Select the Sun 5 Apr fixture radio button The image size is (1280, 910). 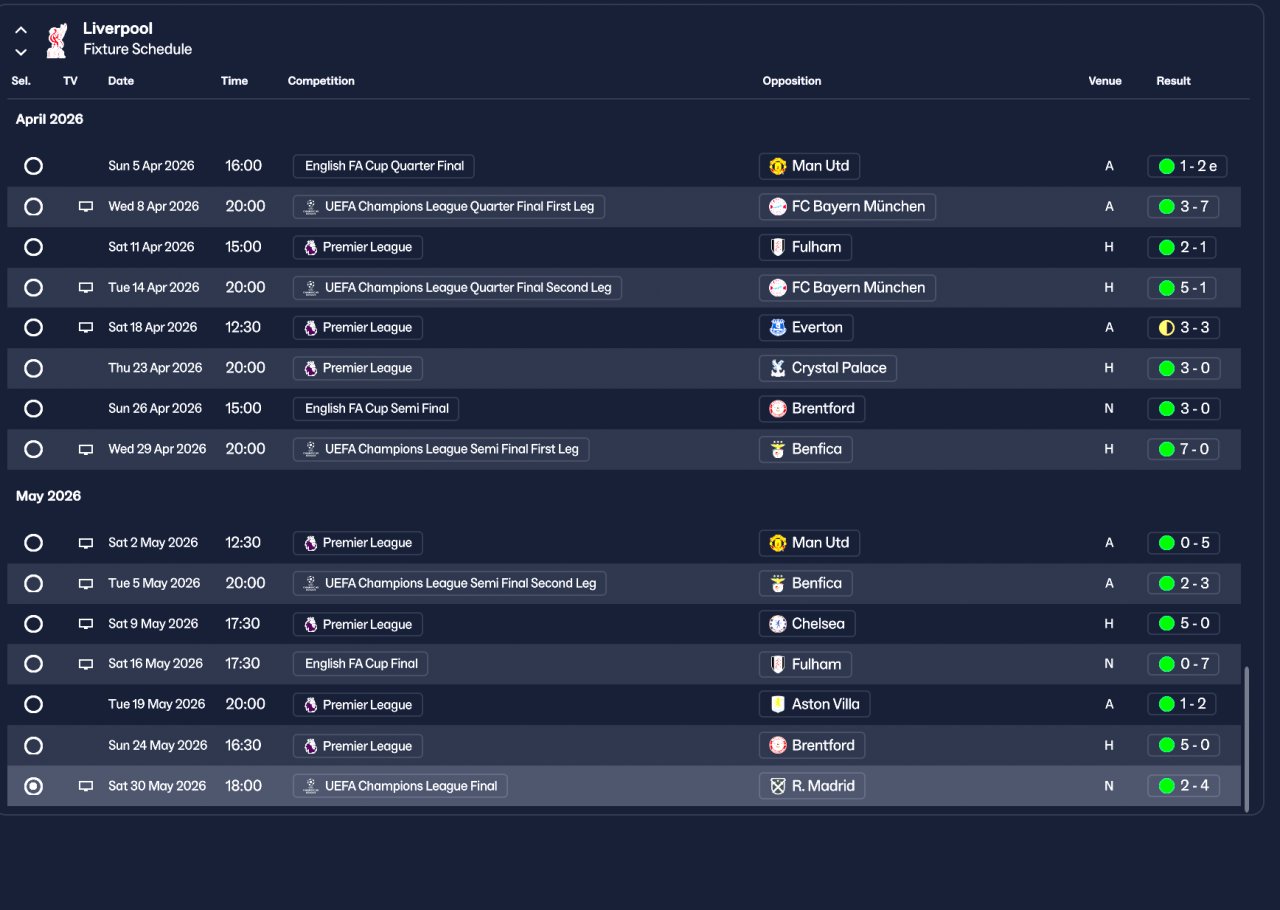click(x=34, y=166)
